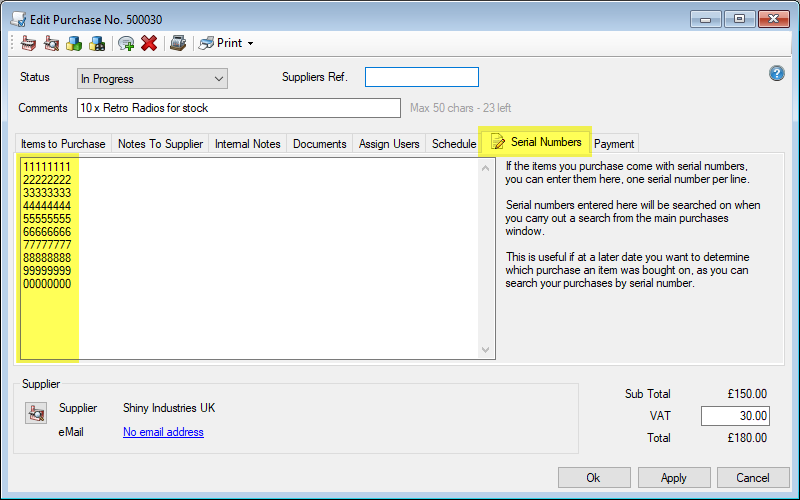
Task: Go to the Assign Users tab
Action: [x=389, y=144]
